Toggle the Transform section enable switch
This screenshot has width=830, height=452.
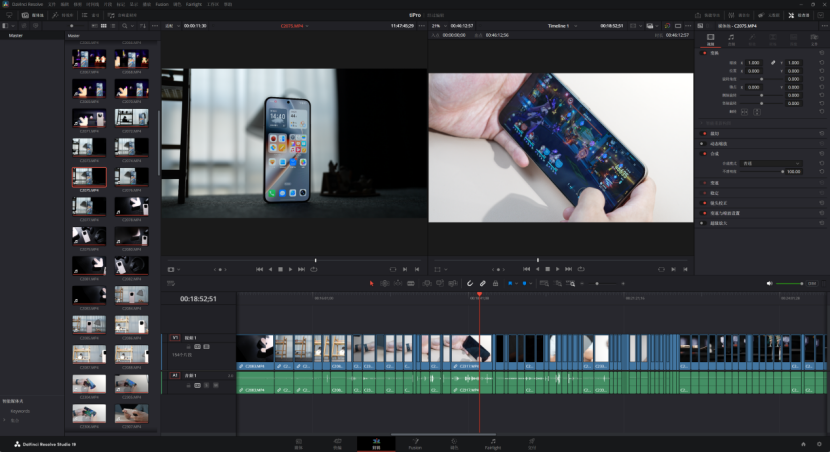click(x=702, y=53)
